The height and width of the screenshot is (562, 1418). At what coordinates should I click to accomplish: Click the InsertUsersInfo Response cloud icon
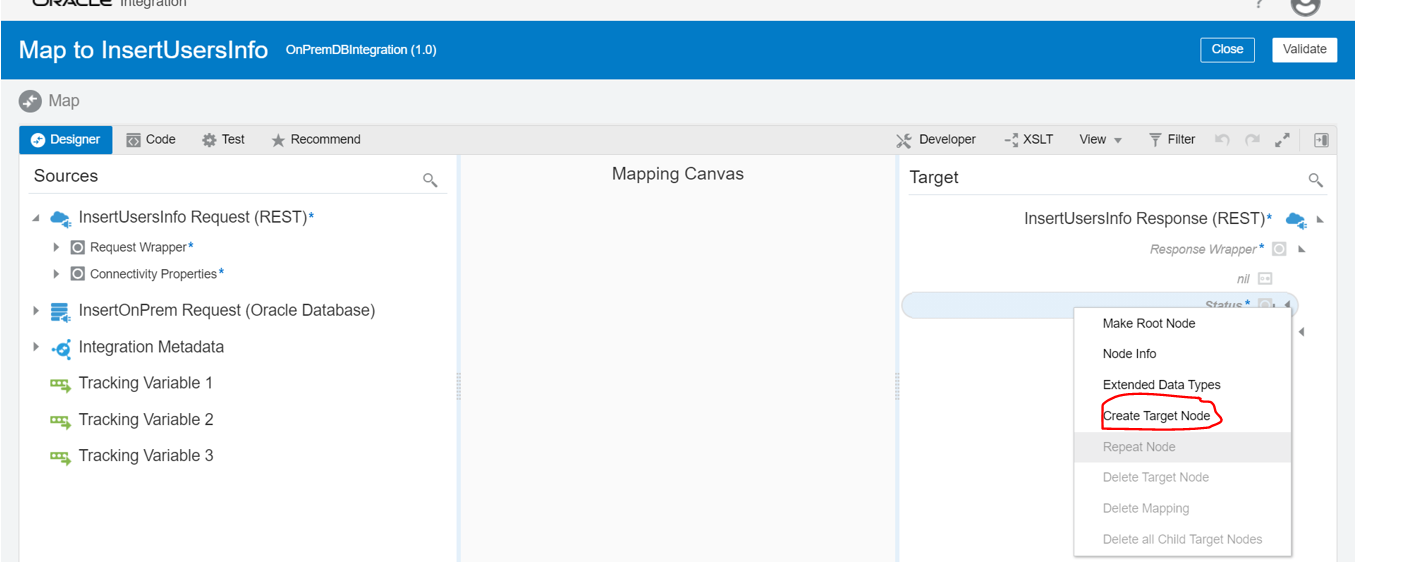tap(1296, 220)
